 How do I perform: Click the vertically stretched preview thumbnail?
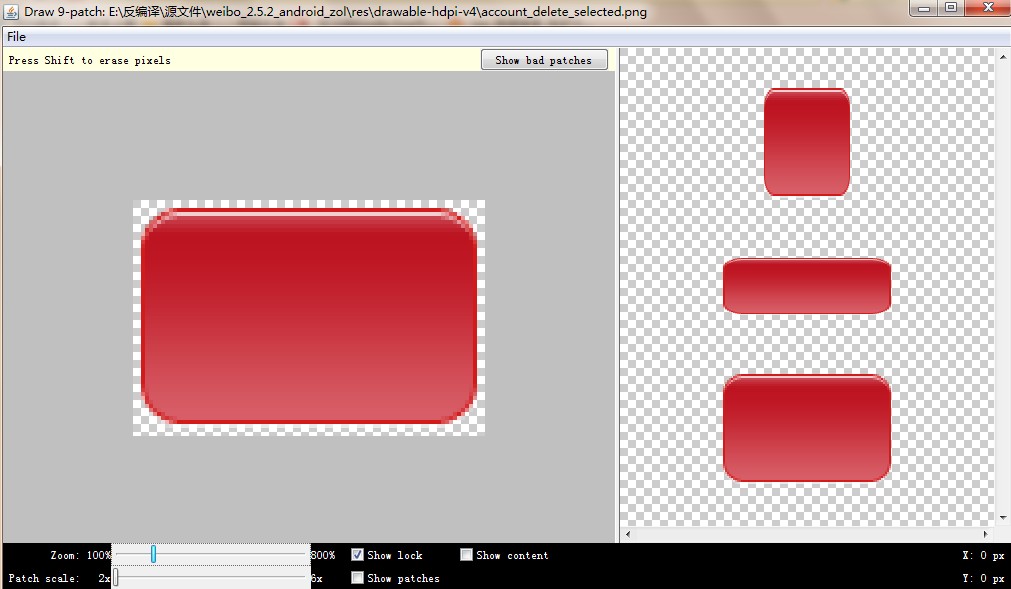pyautogui.click(x=807, y=142)
